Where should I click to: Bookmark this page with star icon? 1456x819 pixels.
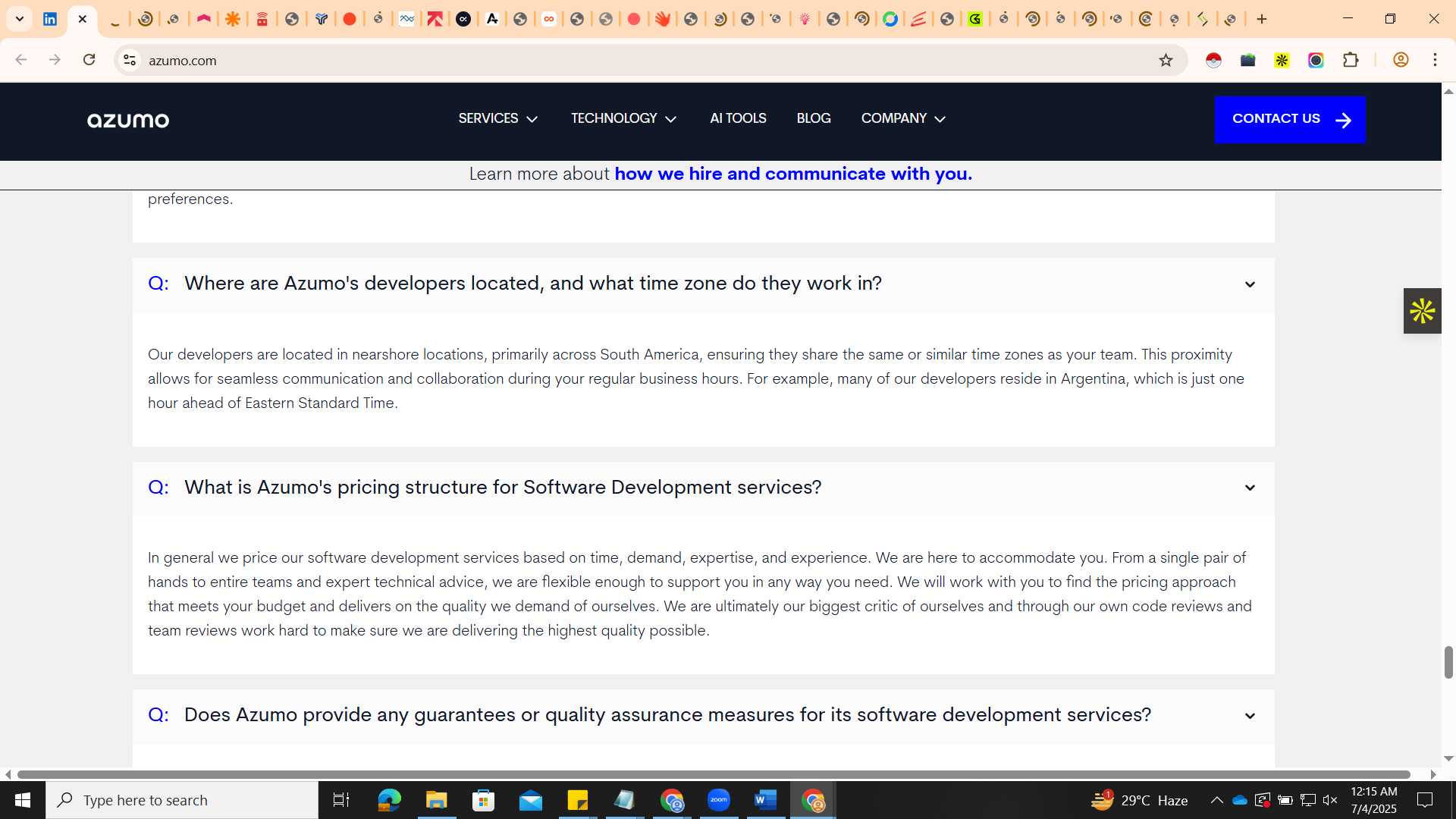point(1166,60)
